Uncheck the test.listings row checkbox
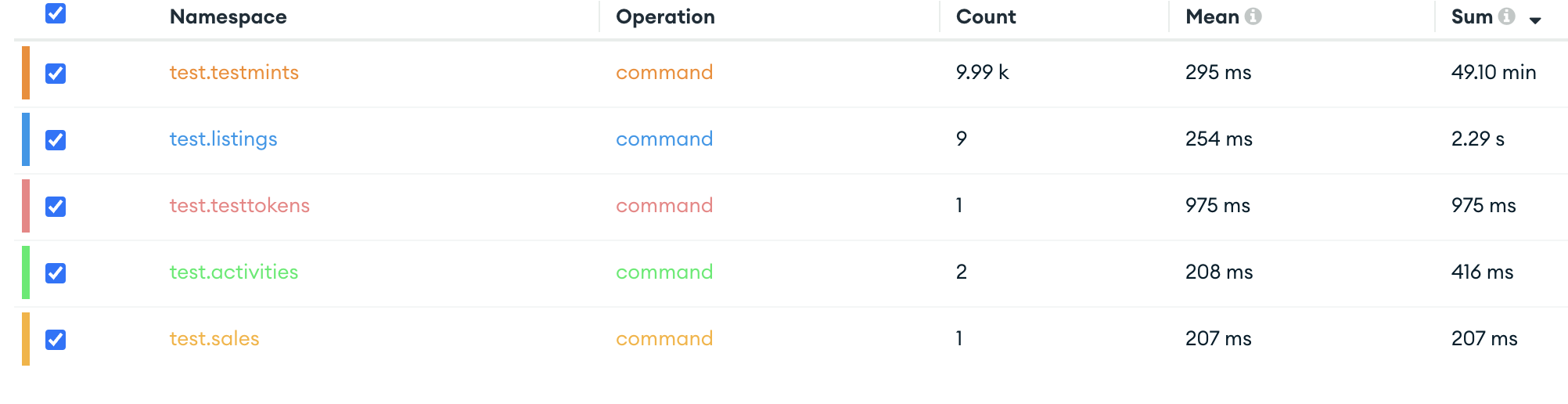 click(x=56, y=140)
